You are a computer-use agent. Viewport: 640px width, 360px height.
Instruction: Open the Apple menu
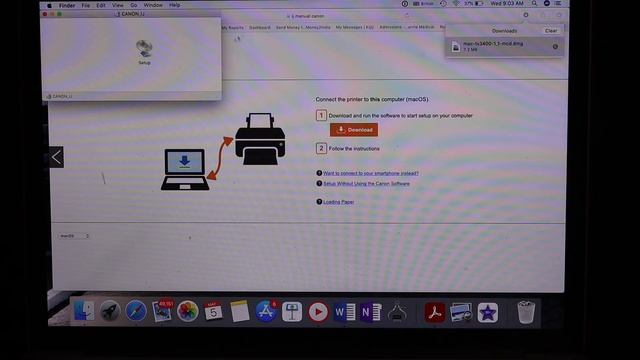(x=49, y=5)
